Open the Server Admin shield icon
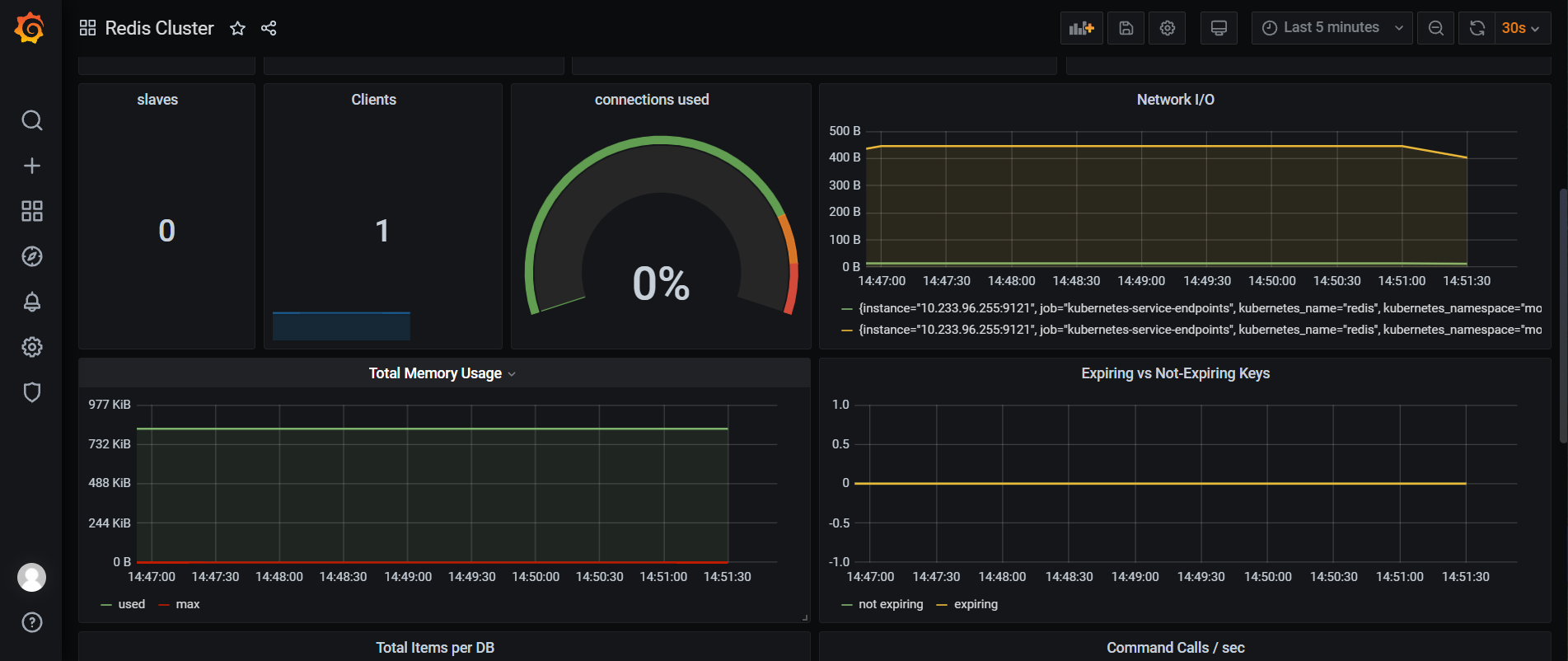The image size is (1568, 661). pos(31,392)
